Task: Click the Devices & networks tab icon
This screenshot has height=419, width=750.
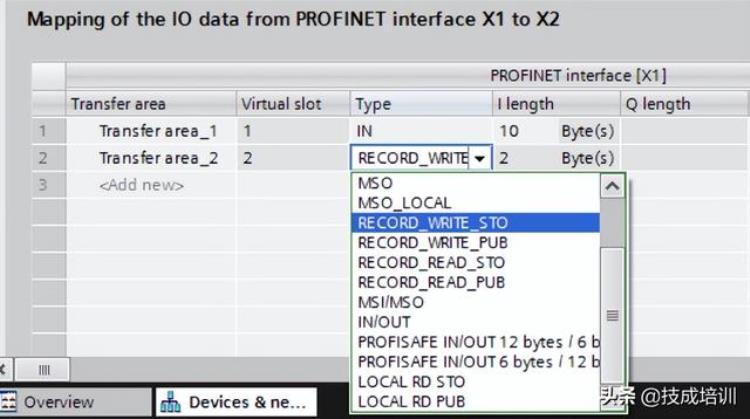Action: 170,402
